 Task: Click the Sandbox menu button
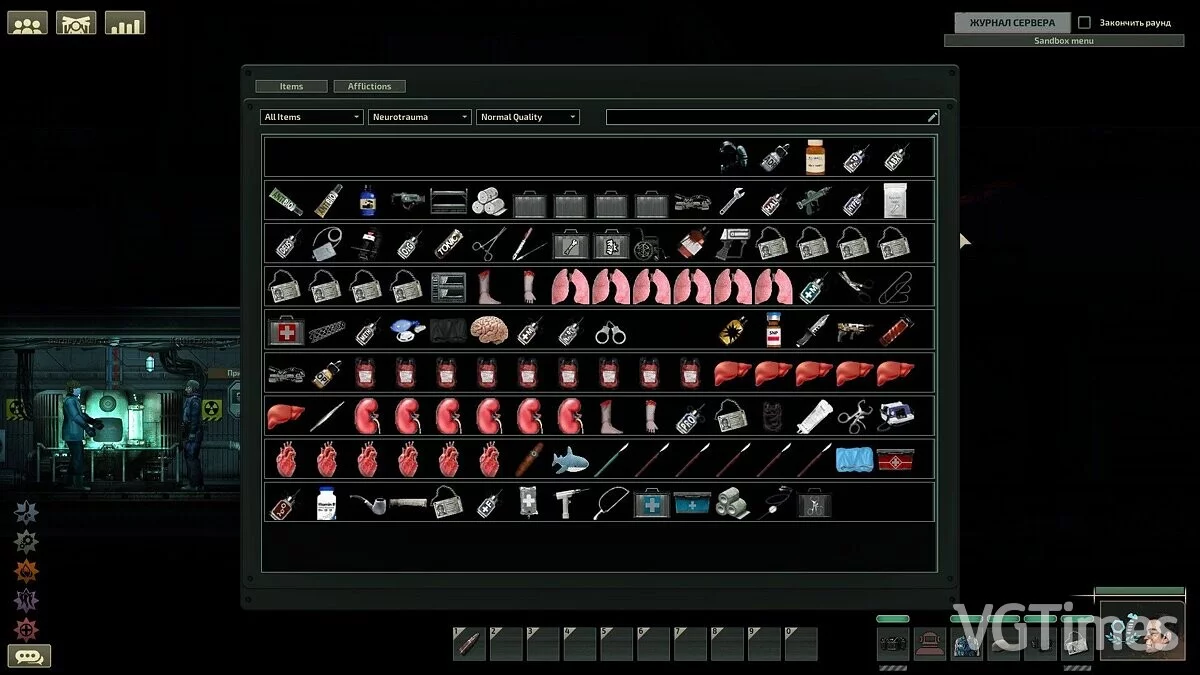(1064, 41)
